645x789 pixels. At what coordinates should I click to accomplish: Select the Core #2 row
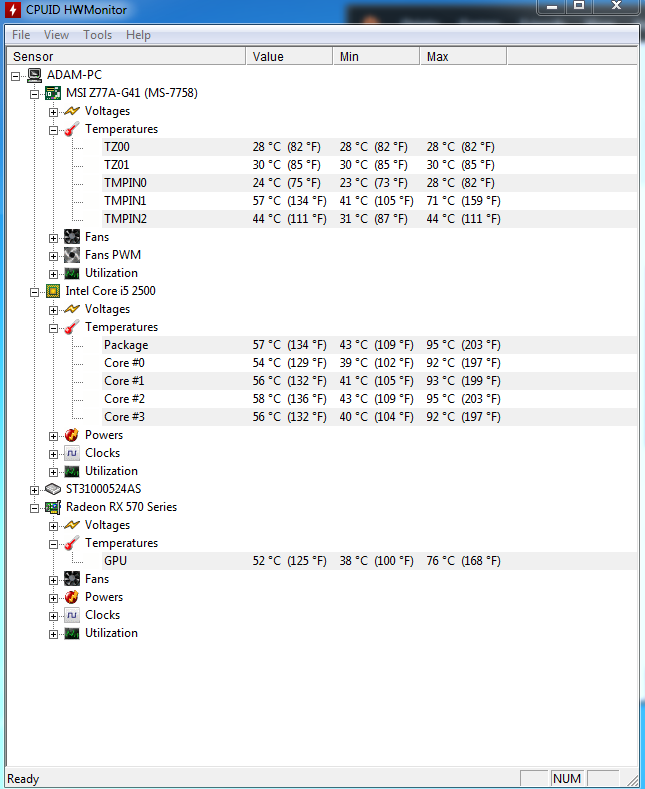[370, 399]
